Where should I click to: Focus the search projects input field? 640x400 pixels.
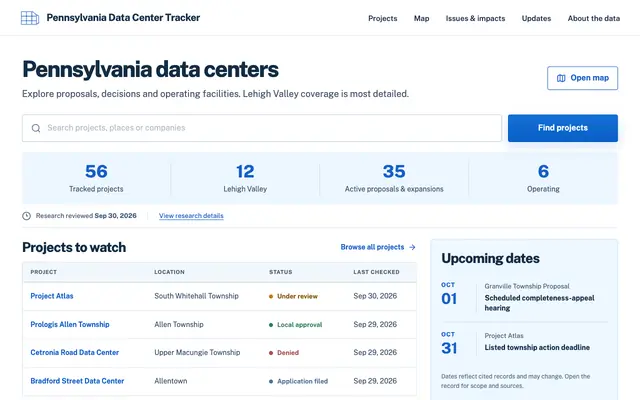click(262, 128)
